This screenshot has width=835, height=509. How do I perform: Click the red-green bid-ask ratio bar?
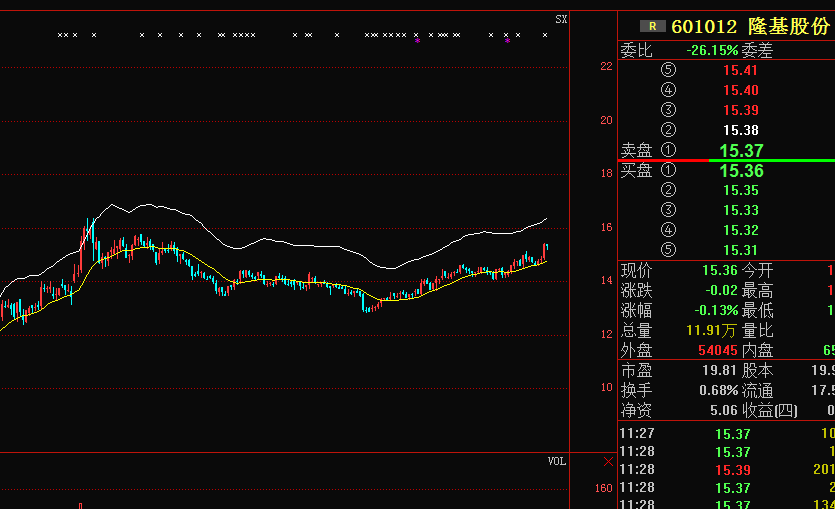726,160
